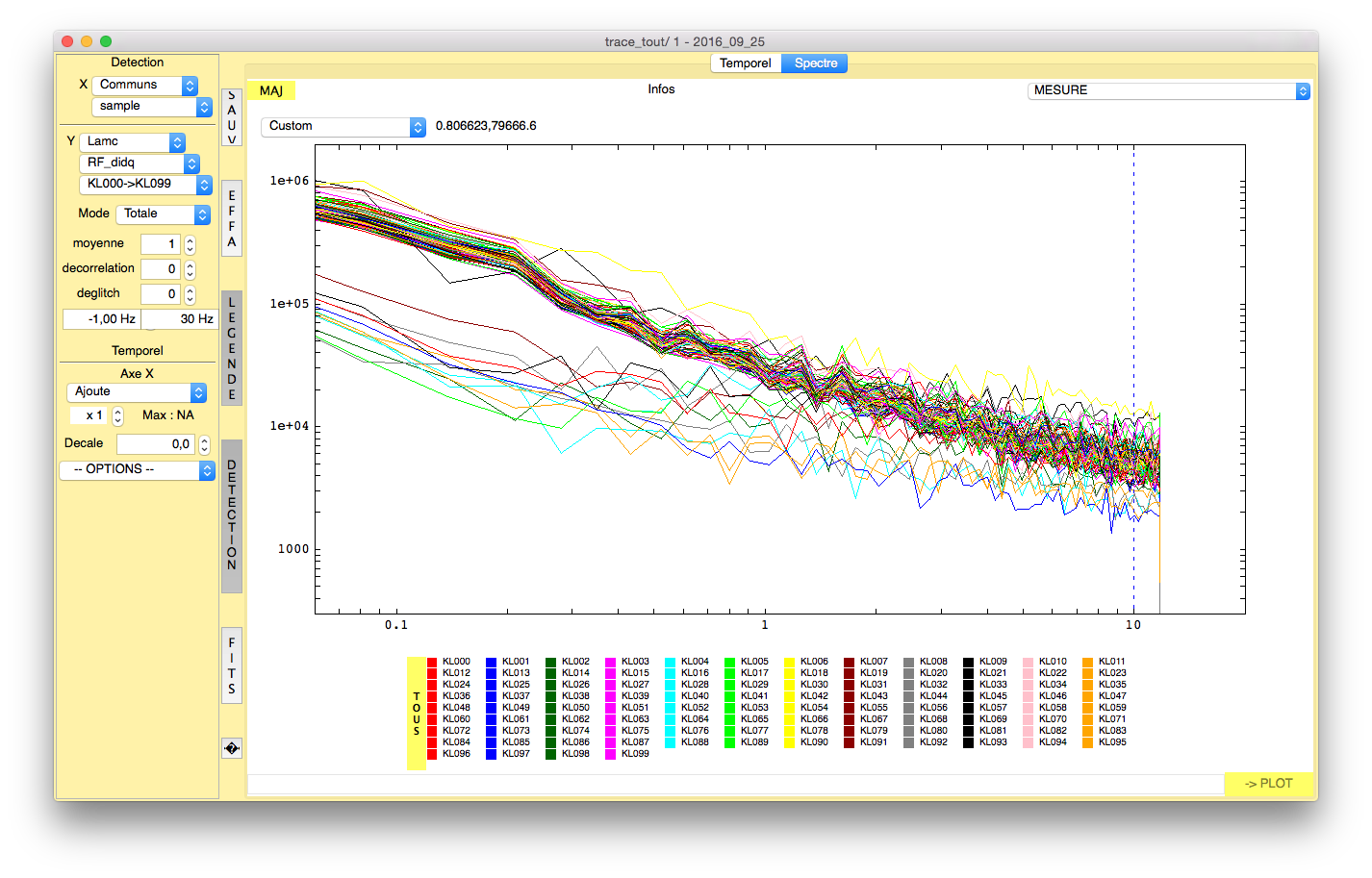Click the diamond question-mark icon button

(x=232, y=748)
